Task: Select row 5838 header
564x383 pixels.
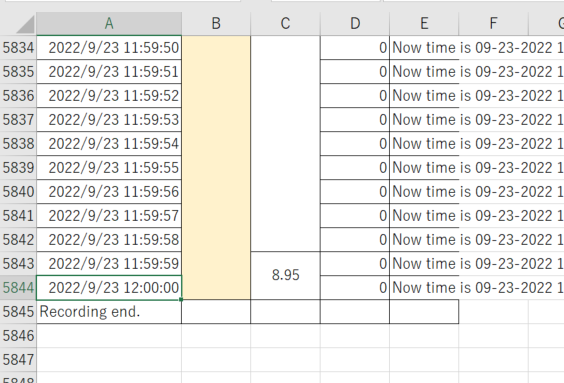Action: click(18, 144)
